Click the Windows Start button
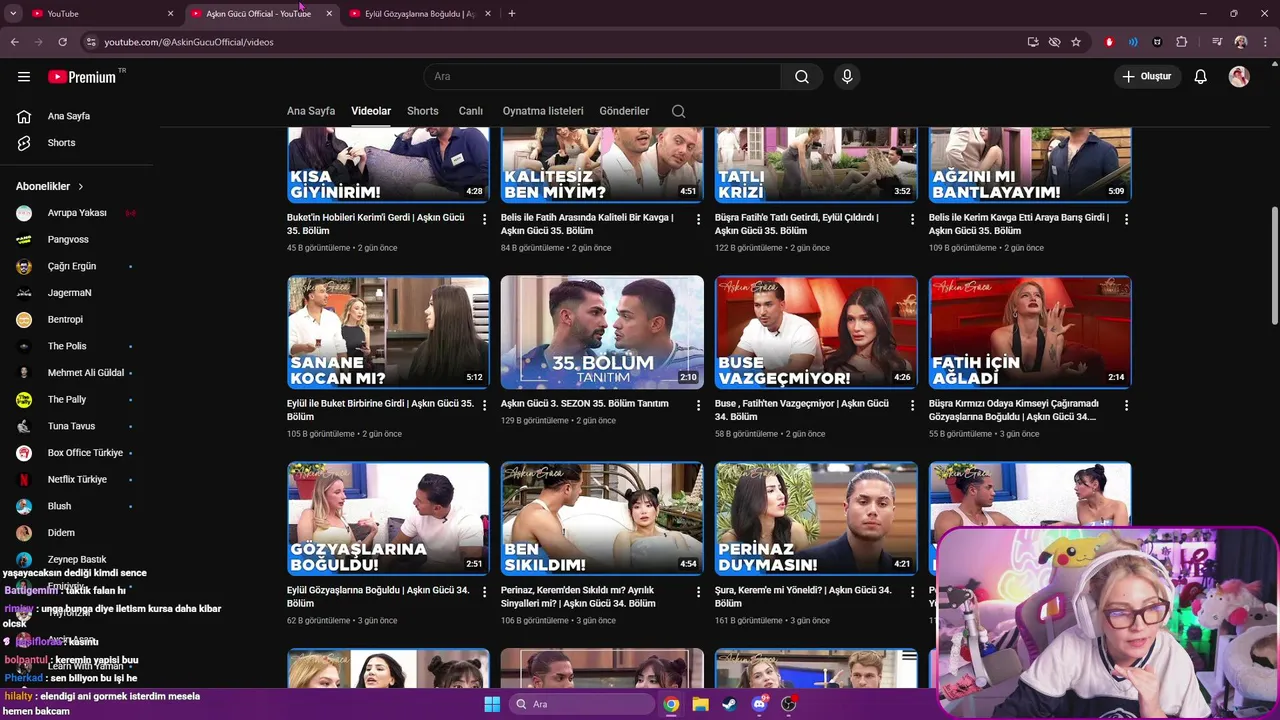Image resolution: width=1280 pixels, height=720 pixels. point(492,704)
